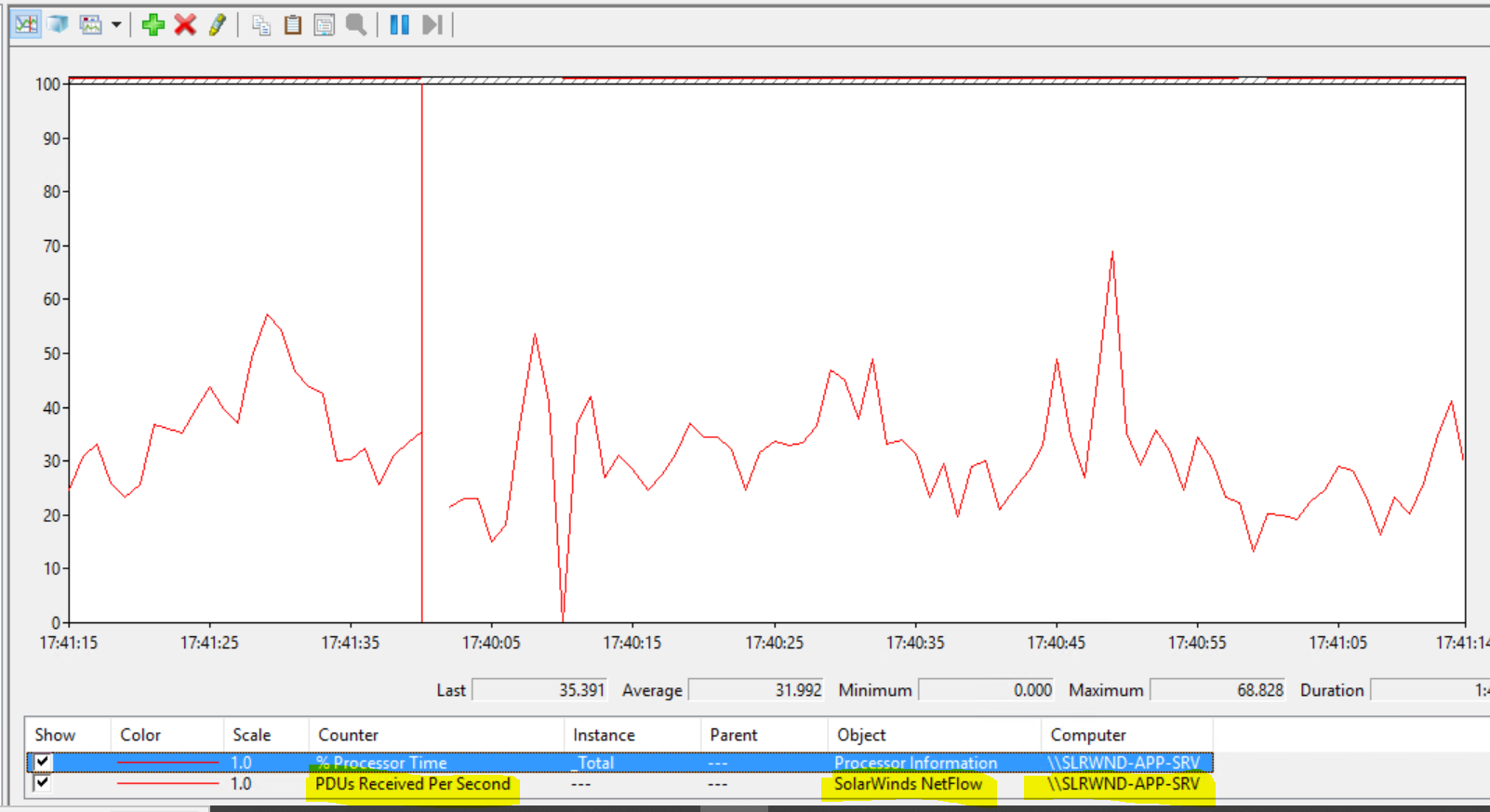Open the graph type dropdown arrow

pos(116,24)
